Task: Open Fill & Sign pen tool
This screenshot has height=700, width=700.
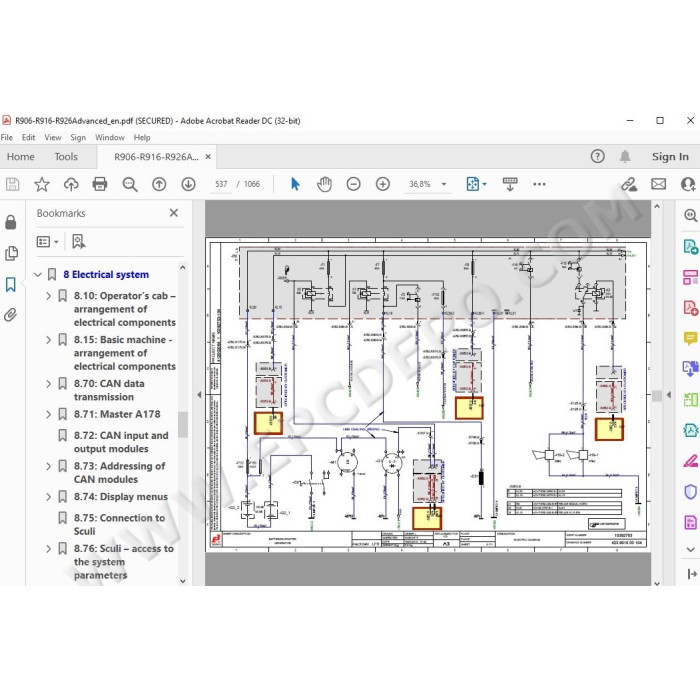Action: 690,460
